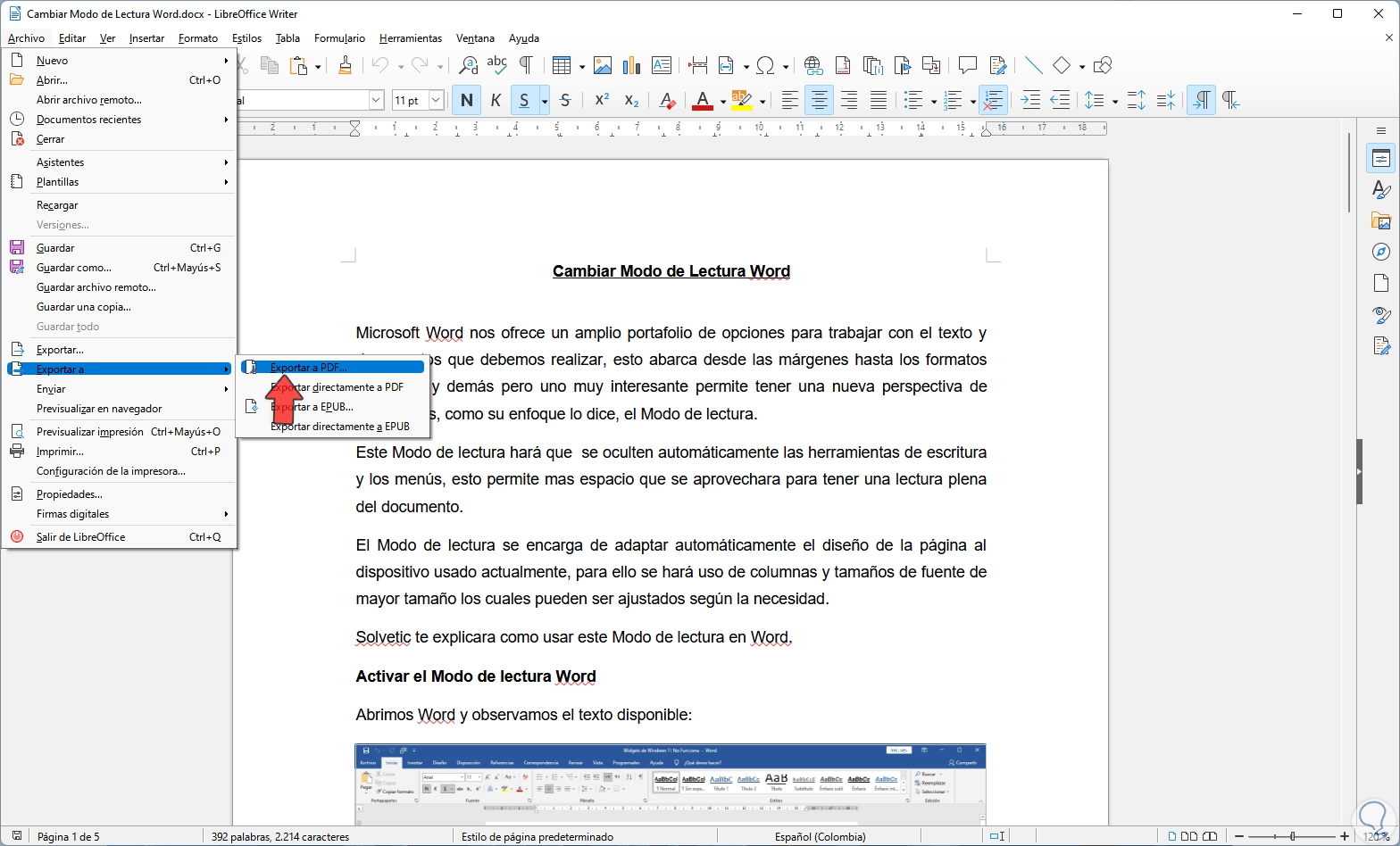Open the sidebar Gallery panel
Viewport: 1400px width, 846px height.
pos(1381,220)
